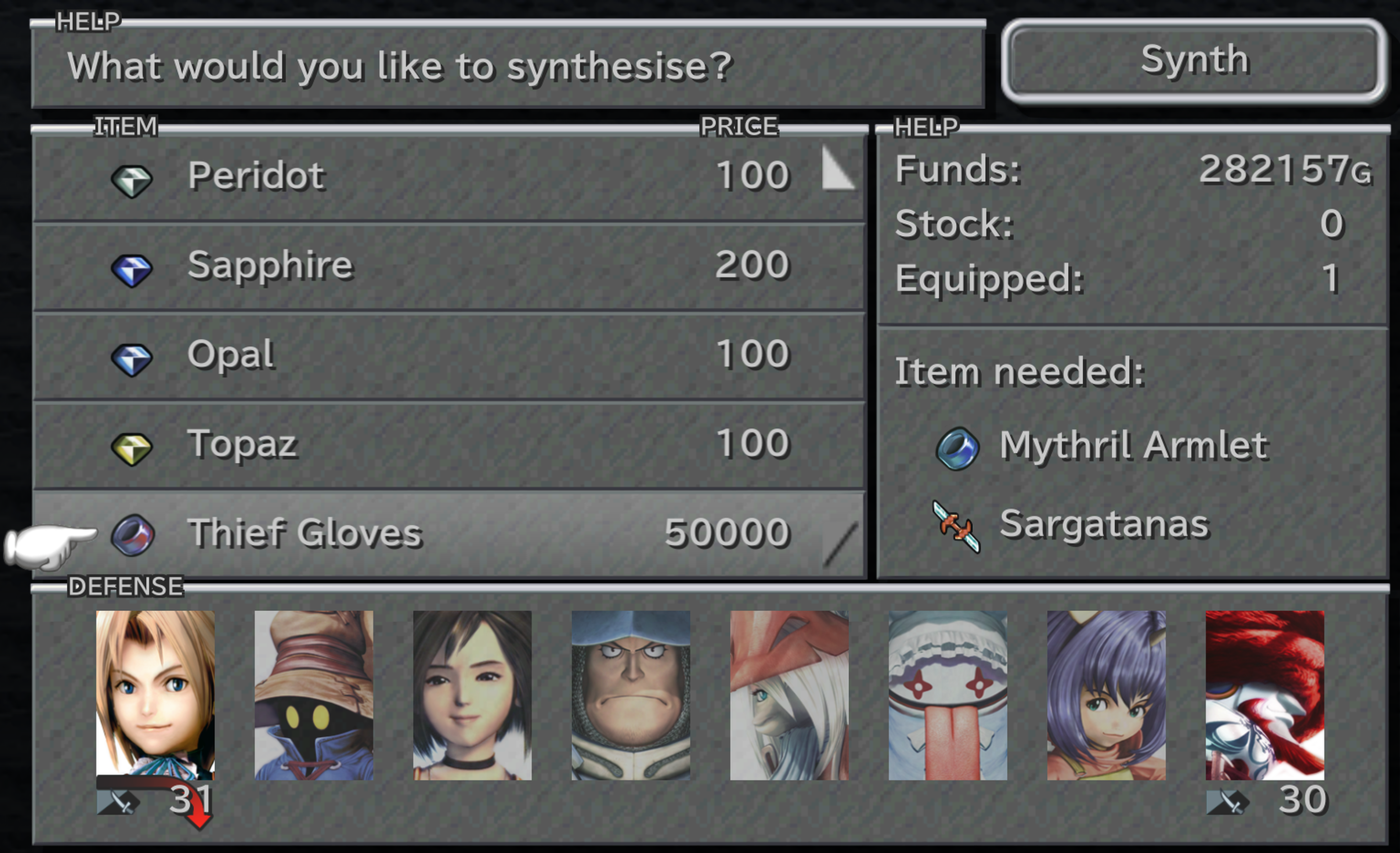
Task: Click the green Peridot gem icon
Action: tap(132, 181)
